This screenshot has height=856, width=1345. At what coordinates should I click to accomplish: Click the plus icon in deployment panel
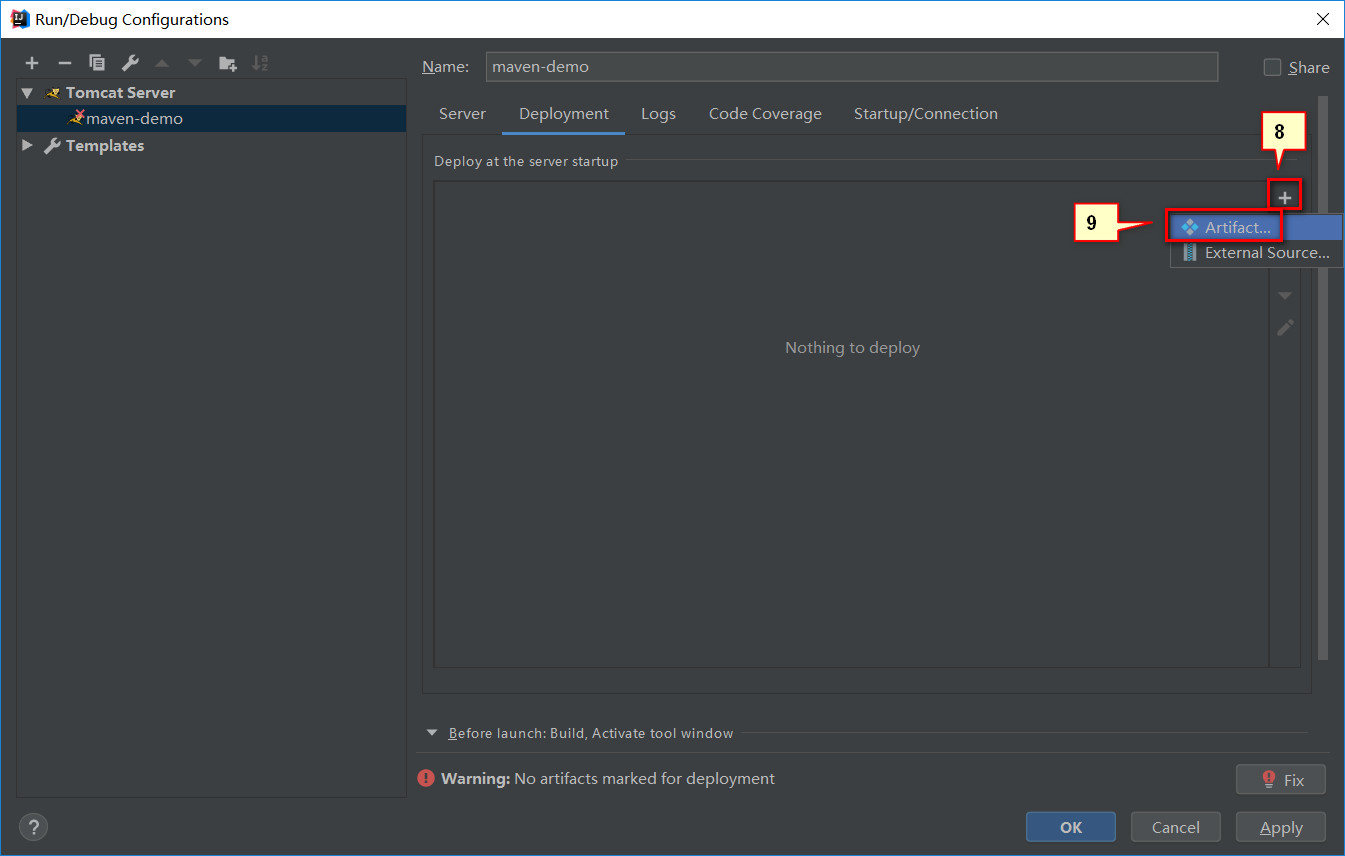tap(1285, 198)
